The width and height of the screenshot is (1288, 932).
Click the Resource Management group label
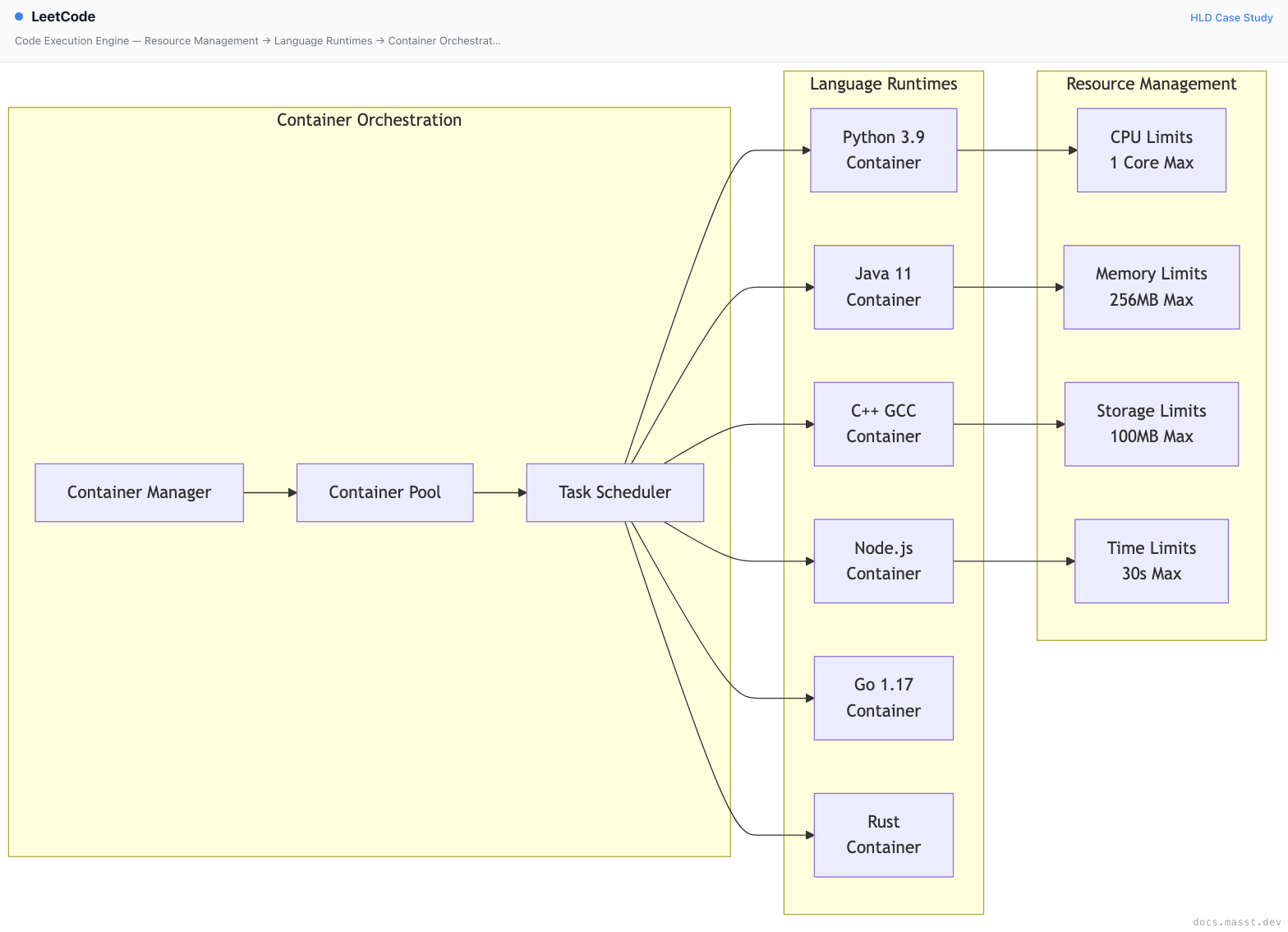pyautogui.click(x=1151, y=84)
